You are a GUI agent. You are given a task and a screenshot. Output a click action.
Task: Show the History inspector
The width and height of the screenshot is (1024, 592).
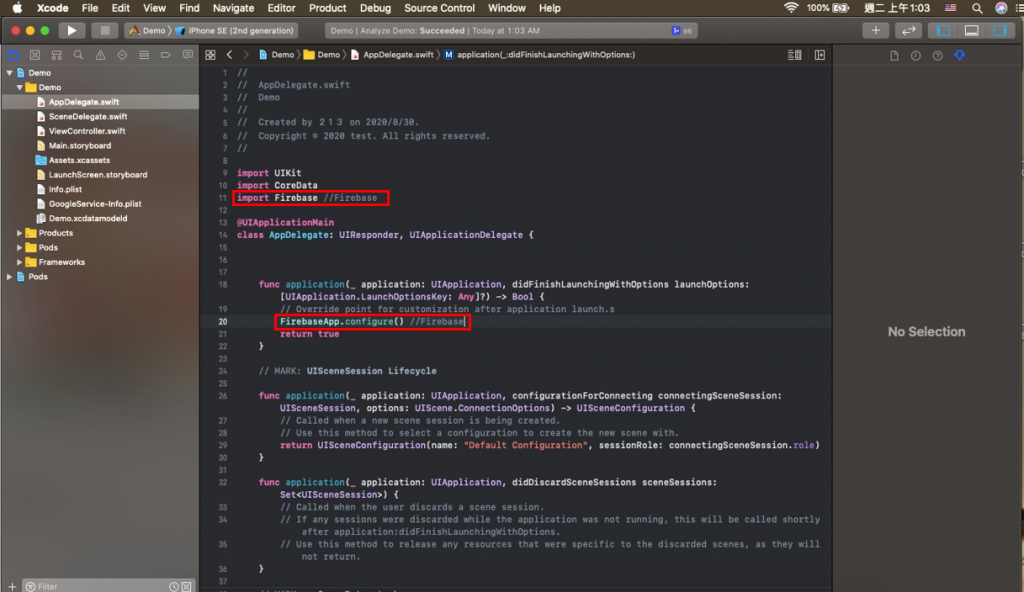tap(916, 56)
